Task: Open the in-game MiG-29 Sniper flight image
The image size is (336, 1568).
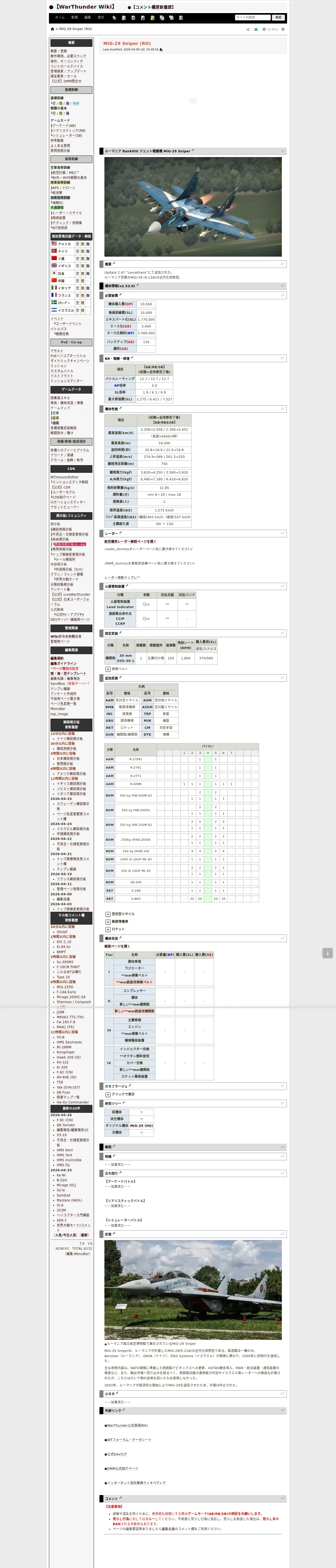Action: (x=193, y=207)
